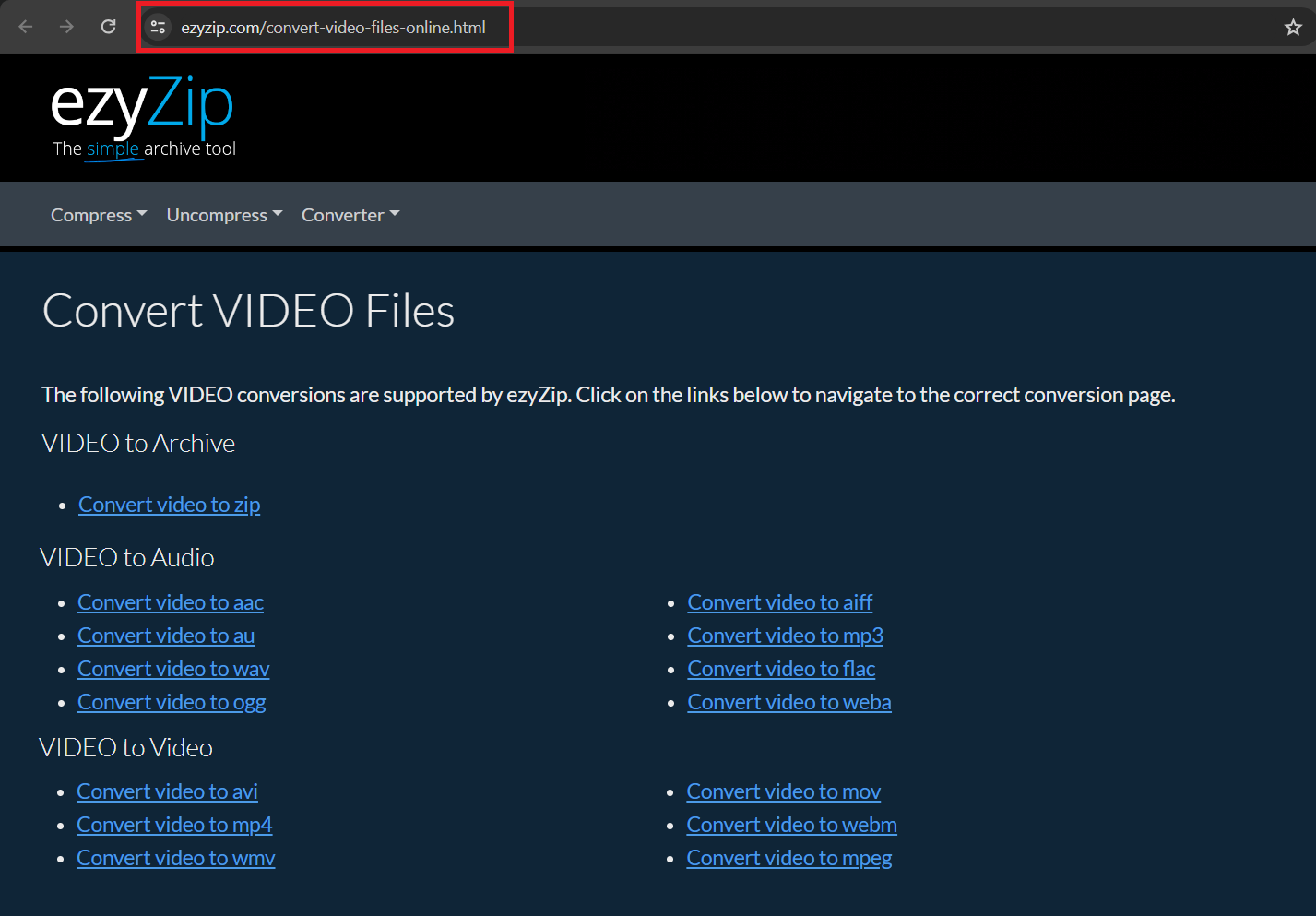Click the Convert VIDEO Files heading
Screen dimensions: 1316x916
(249, 311)
